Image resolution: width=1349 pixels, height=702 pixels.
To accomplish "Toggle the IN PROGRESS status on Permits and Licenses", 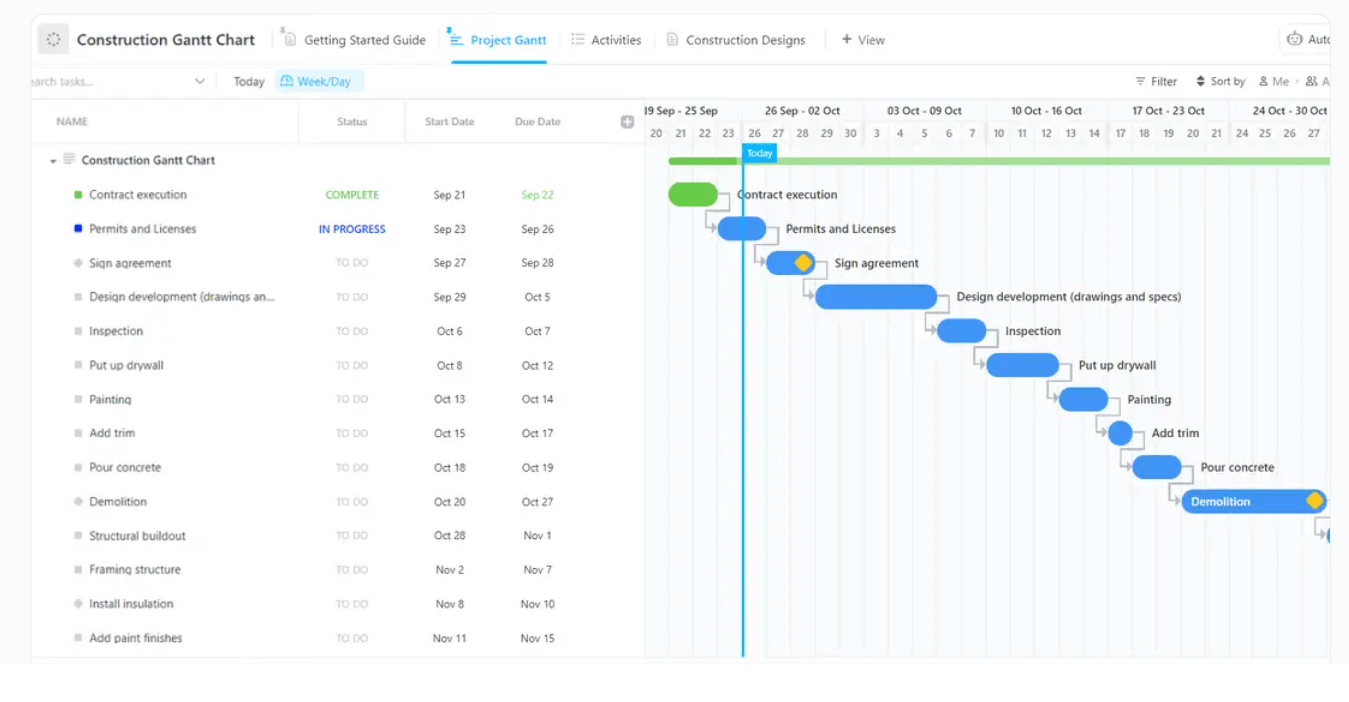I will 352,229.
